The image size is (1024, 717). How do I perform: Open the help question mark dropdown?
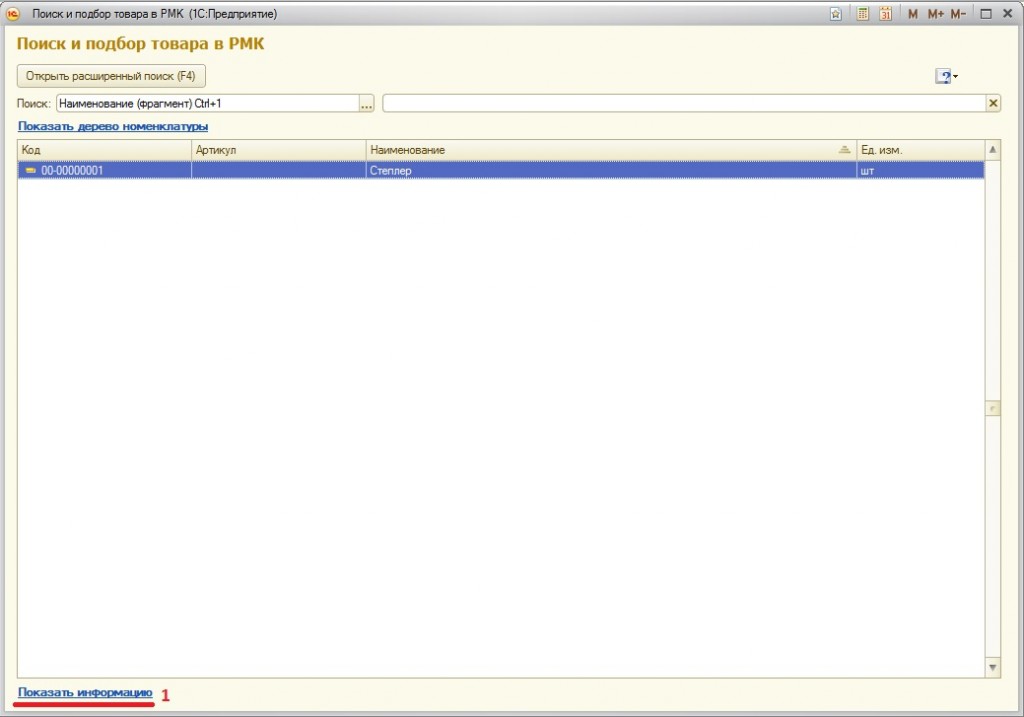946,76
